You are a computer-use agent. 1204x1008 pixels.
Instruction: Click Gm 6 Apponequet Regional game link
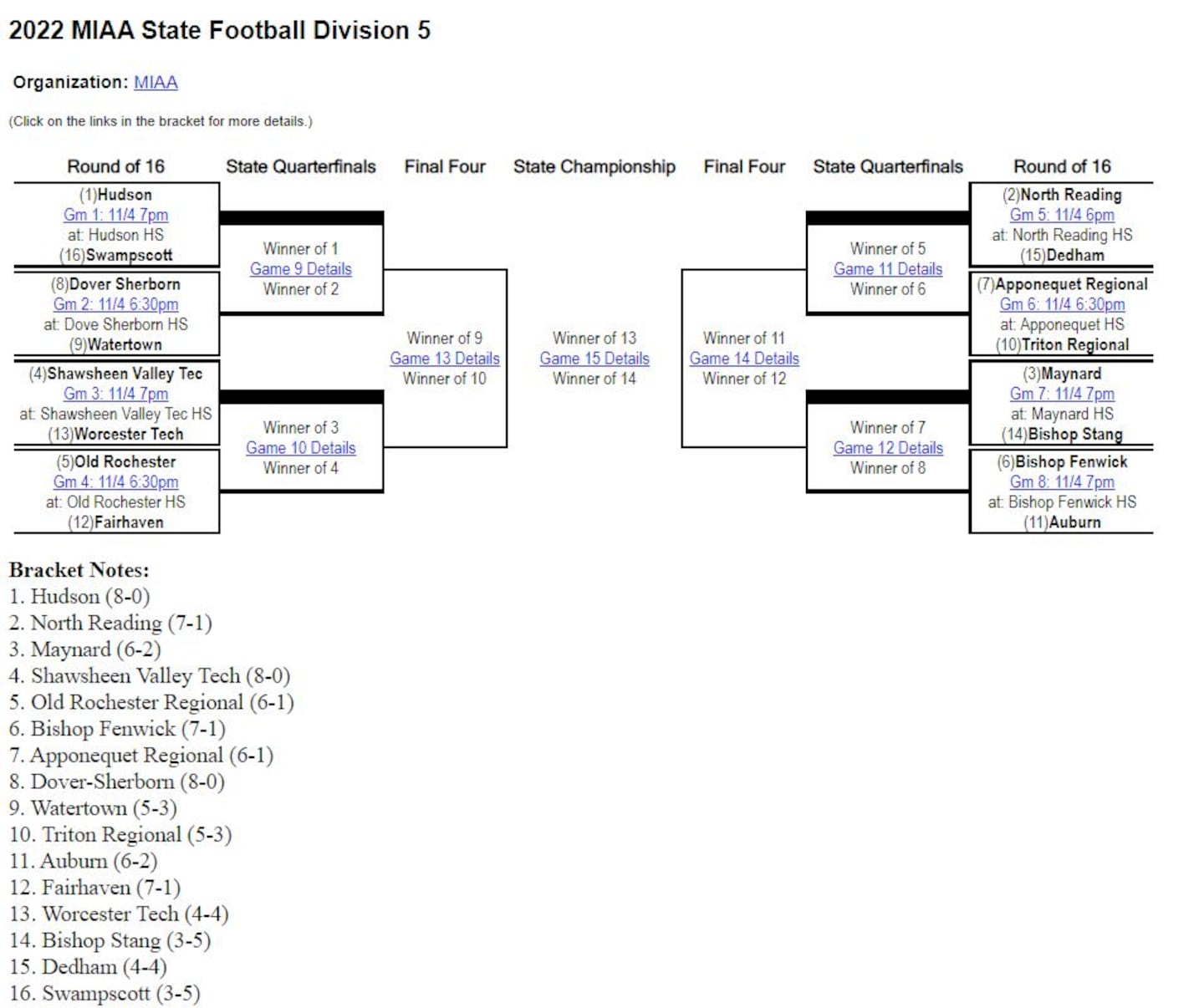coord(1062,304)
